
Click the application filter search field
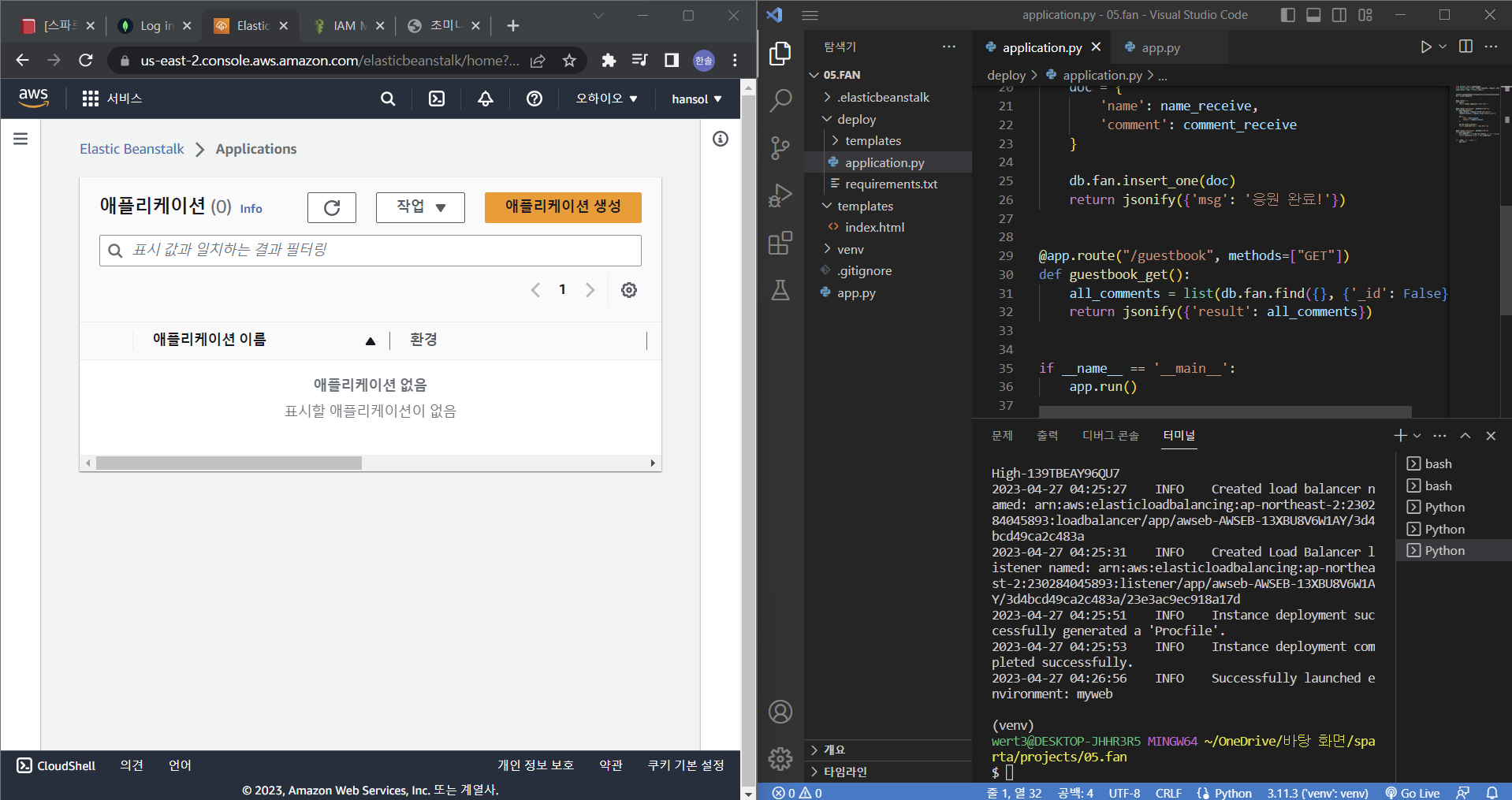pos(371,251)
